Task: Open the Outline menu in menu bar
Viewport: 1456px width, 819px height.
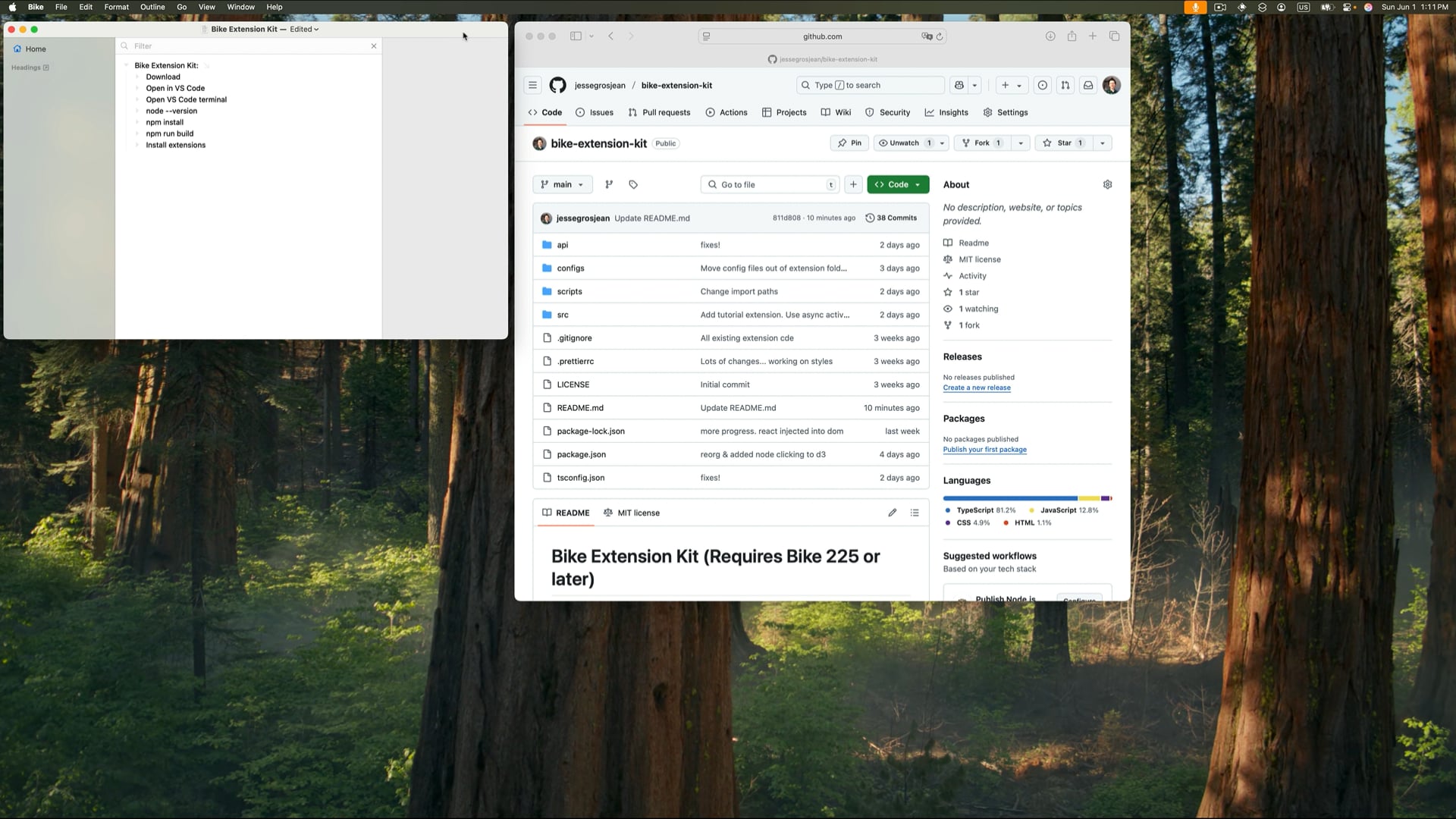Action: click(152, 7)
